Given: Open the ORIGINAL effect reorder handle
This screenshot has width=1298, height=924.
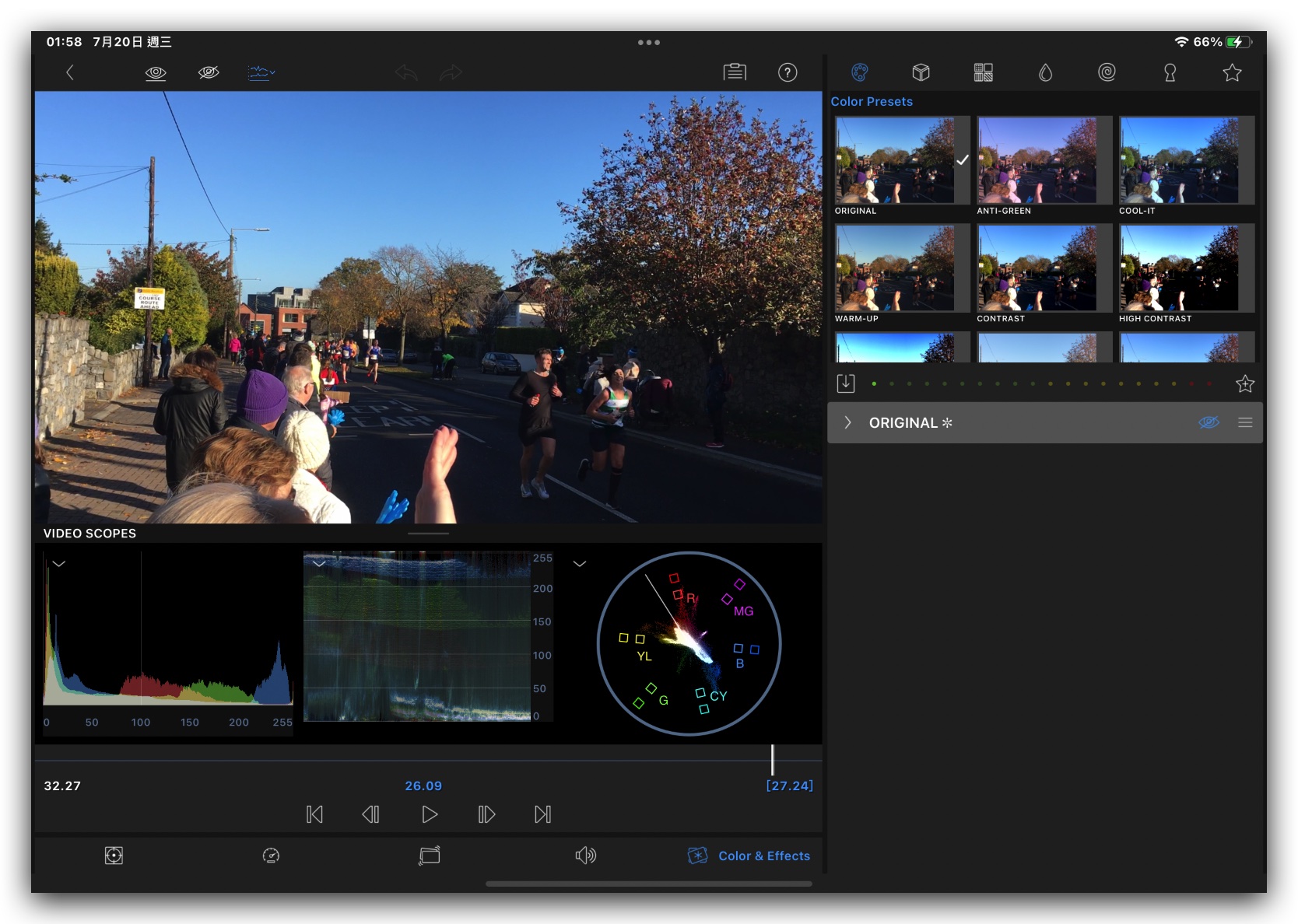Looking at the screenshot, I should [x=1245, y=422].
